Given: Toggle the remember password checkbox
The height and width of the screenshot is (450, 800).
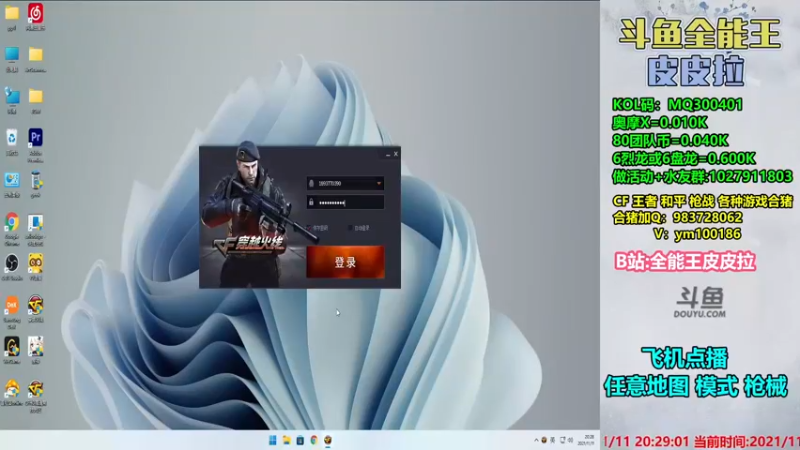Looking at the screenshot, I should click(x=309, y=228).
